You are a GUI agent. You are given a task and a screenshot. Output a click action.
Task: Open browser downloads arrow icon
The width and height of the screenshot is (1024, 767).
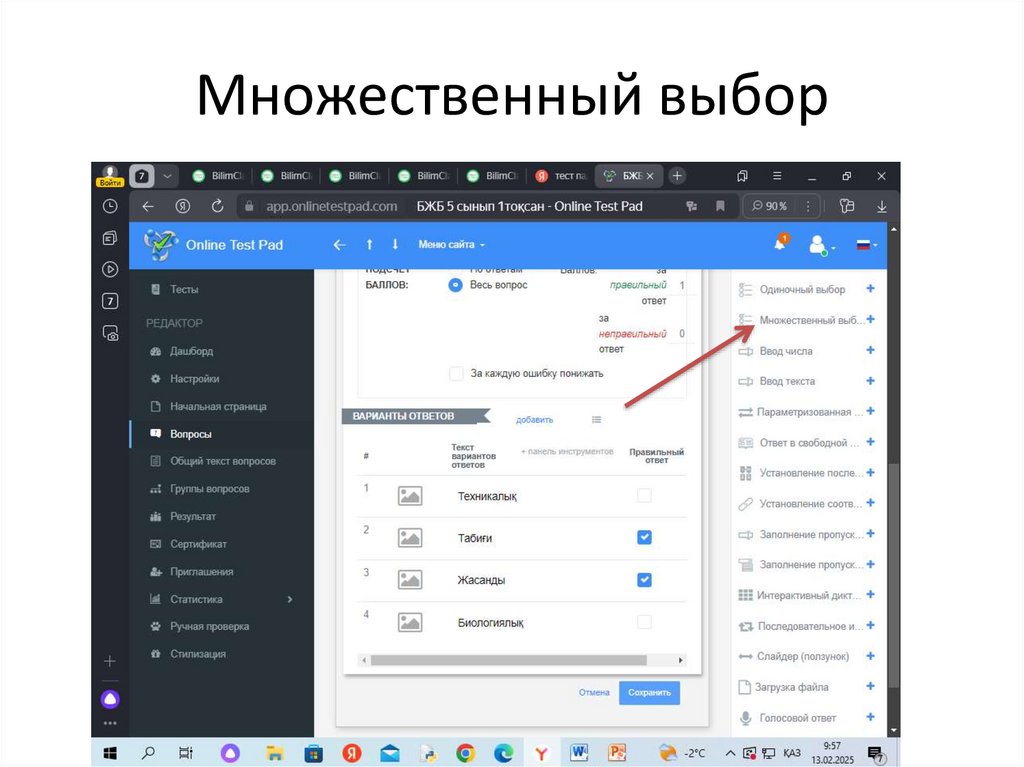point(881,206)
